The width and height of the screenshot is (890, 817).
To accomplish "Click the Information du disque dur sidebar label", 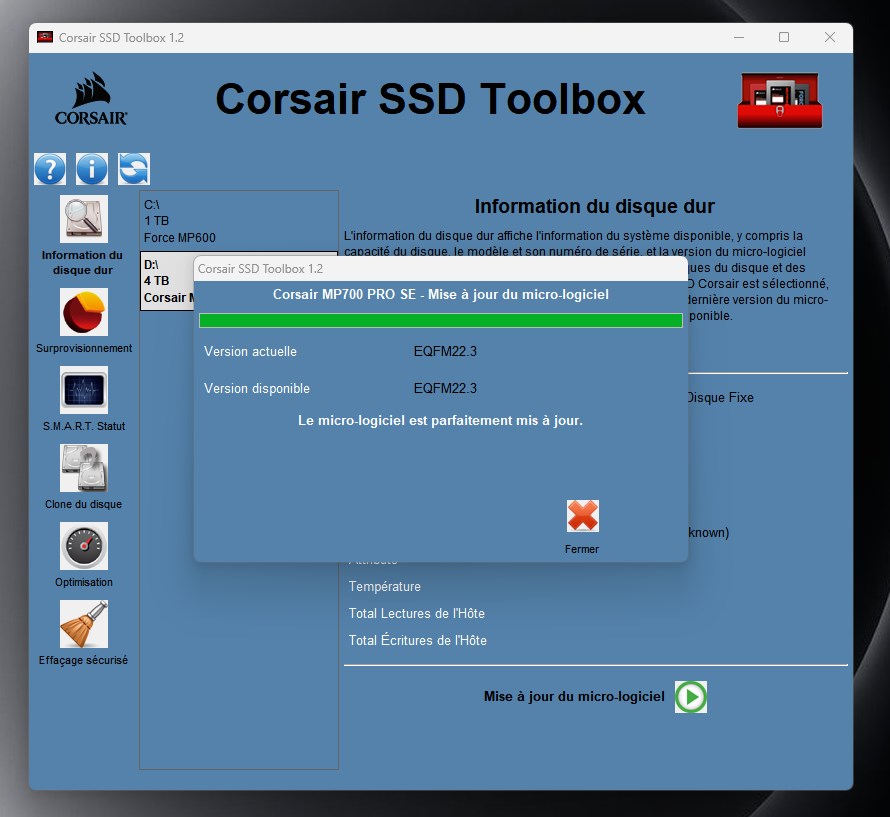I will [83, 262].
